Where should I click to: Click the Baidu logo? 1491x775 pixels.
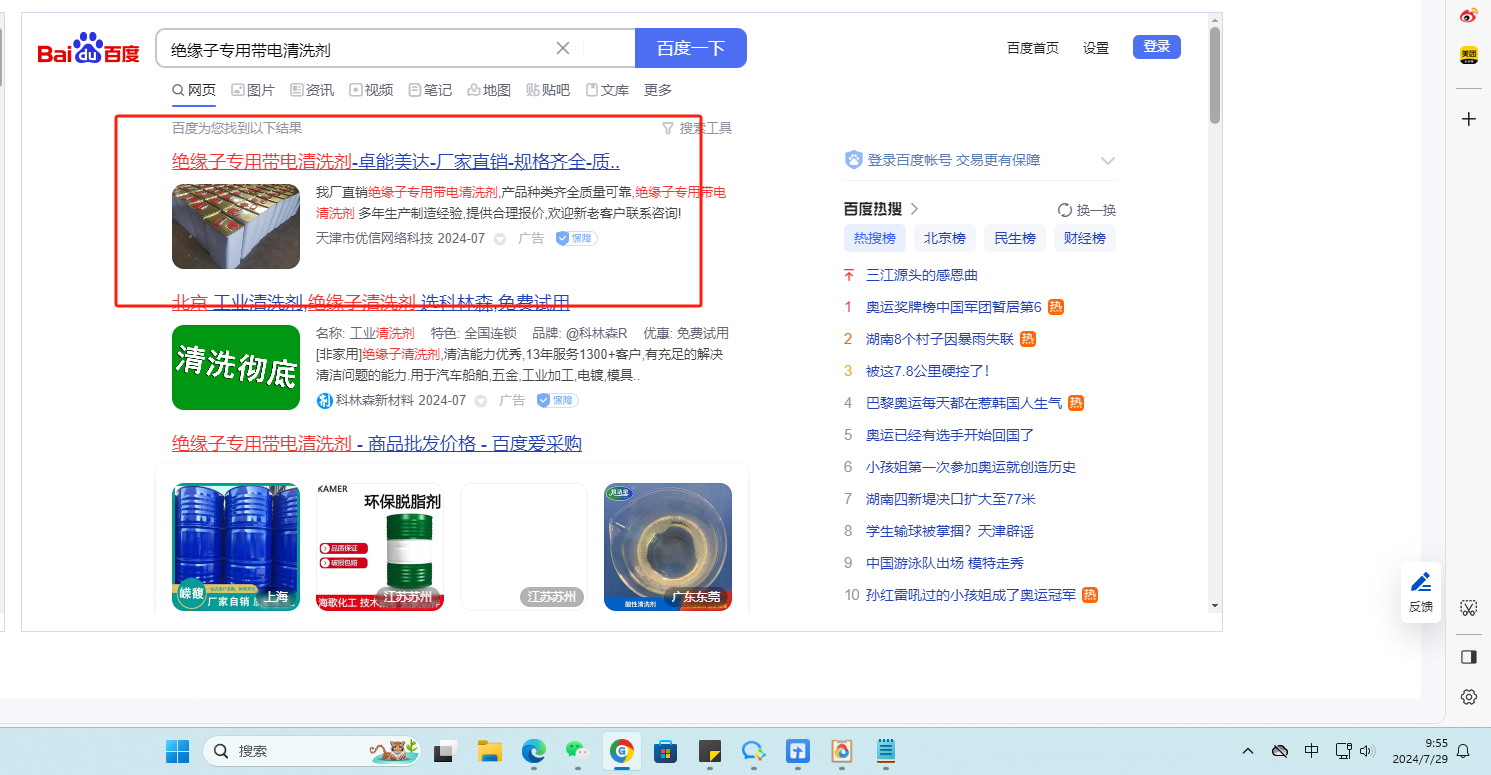[89, 50]
